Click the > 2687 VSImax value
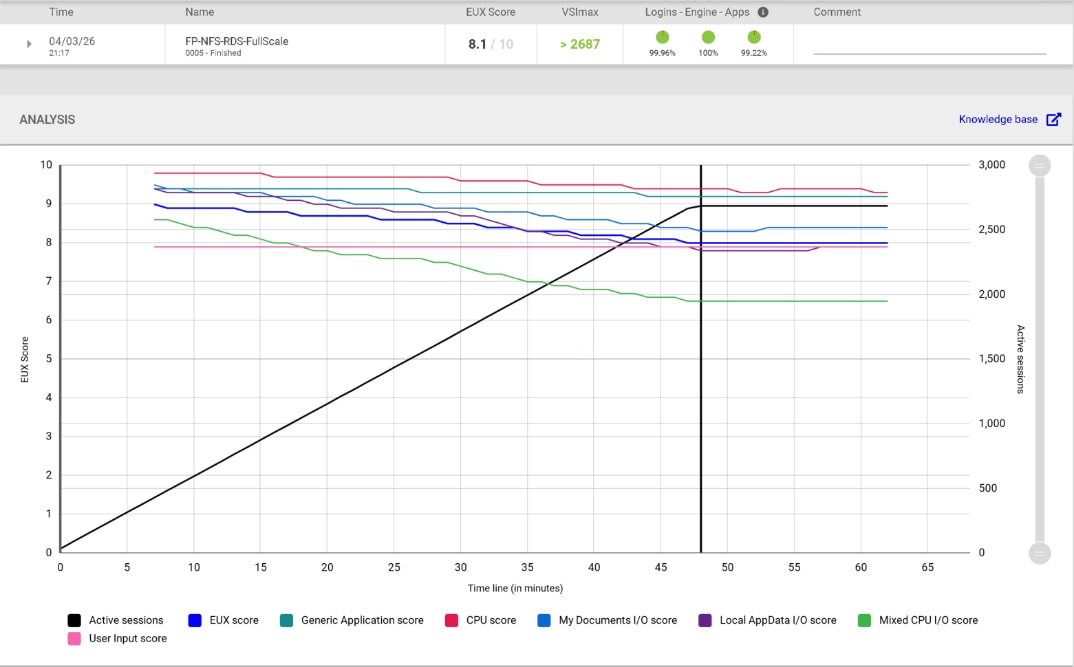This screenshot has width=1074, height=667. [579, 45]
